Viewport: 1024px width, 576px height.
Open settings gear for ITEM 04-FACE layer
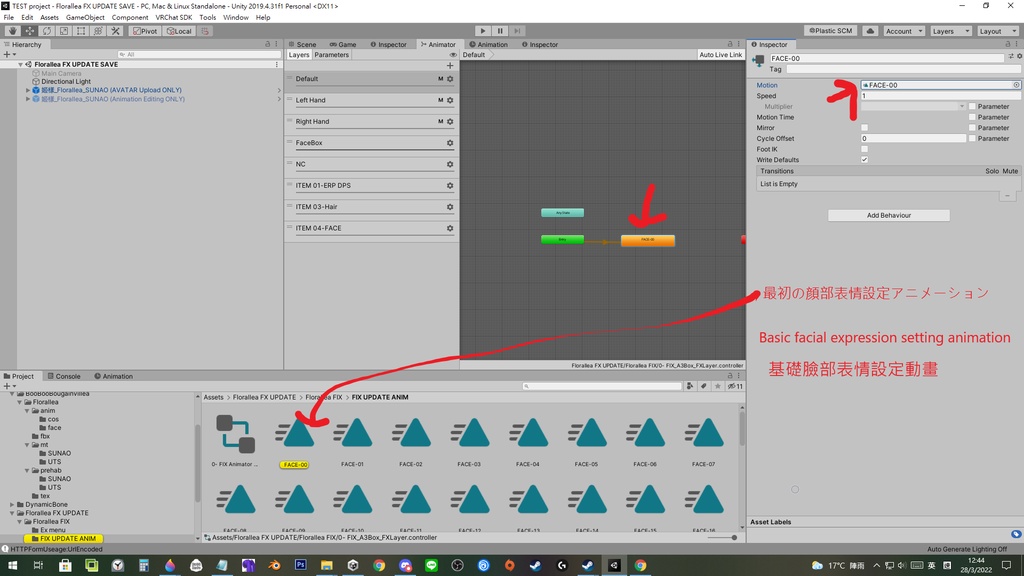(x=450, y=229)
